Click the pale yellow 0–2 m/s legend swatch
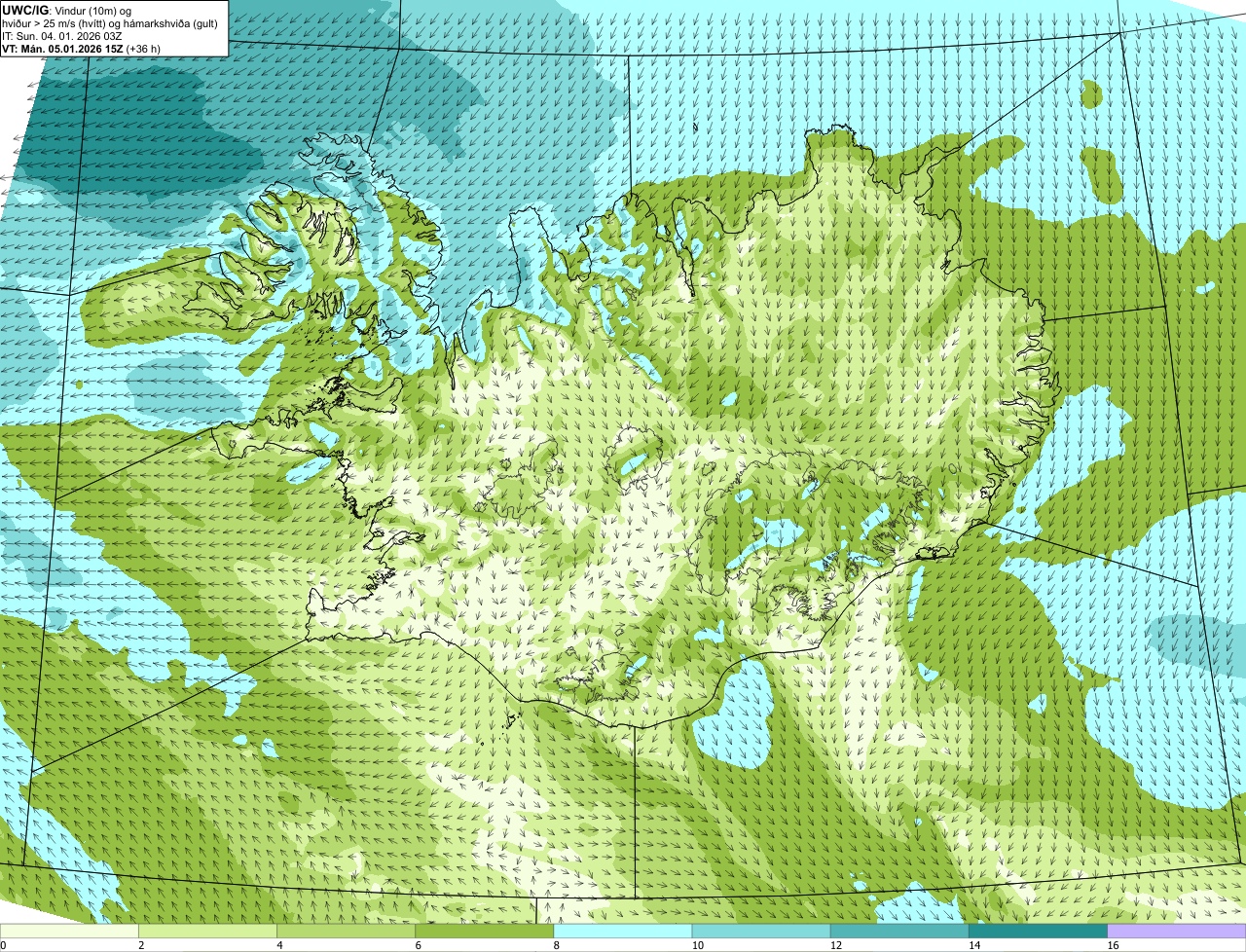This screenshot has width=1246, height=952. click(69, 932)
